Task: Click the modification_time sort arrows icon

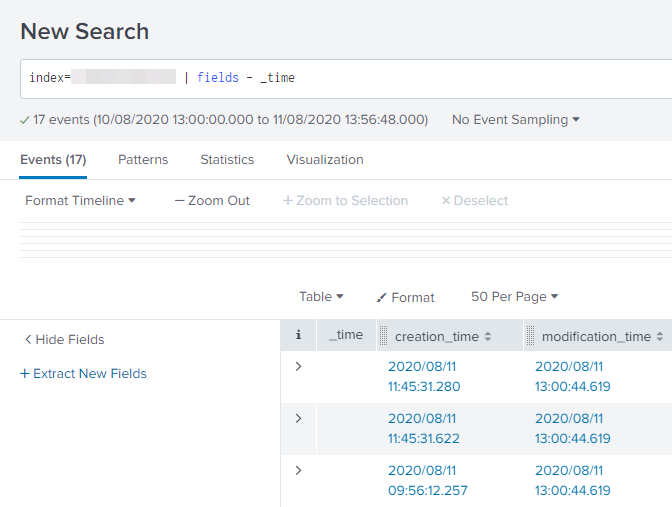Action: point(660,337)
